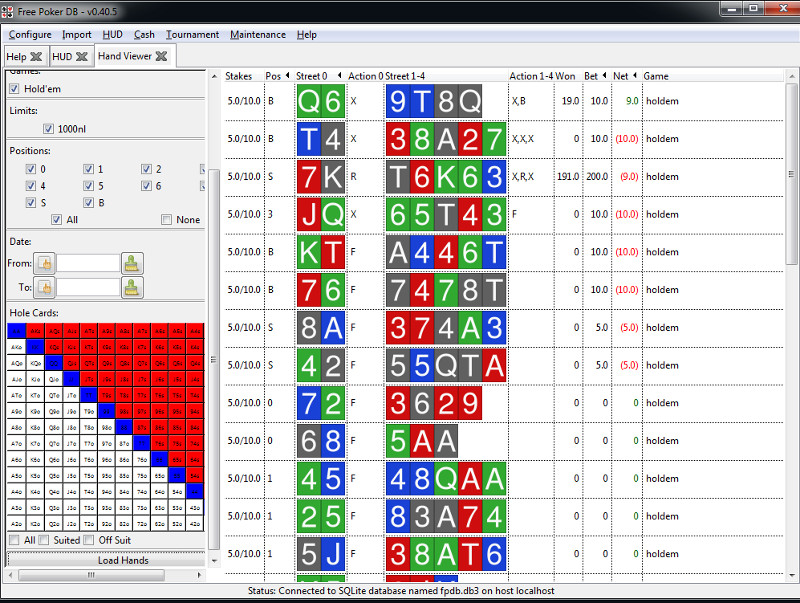The width and height of the screenshot is (800, 603).
Task: Click filter panel scroll-left arrow
Action: (11, 575)
